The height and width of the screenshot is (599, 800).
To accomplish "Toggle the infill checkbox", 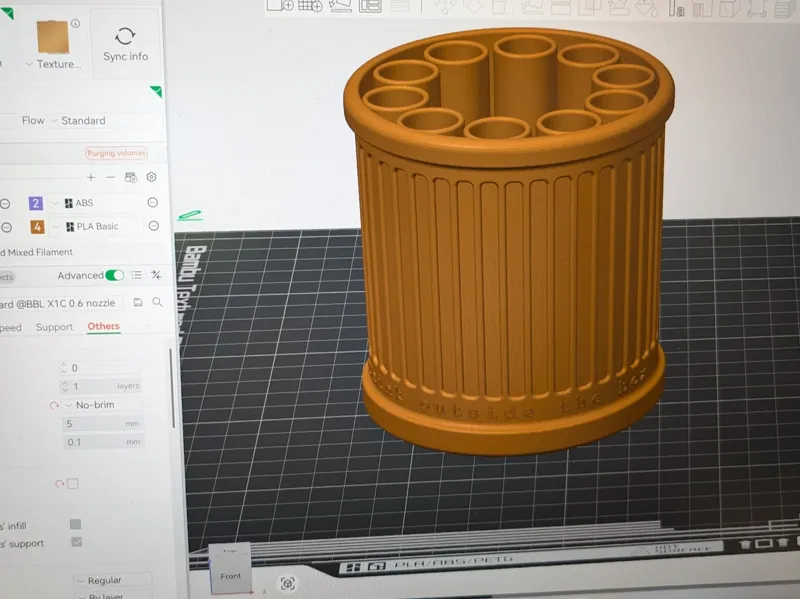I will [x=76, y=524].
